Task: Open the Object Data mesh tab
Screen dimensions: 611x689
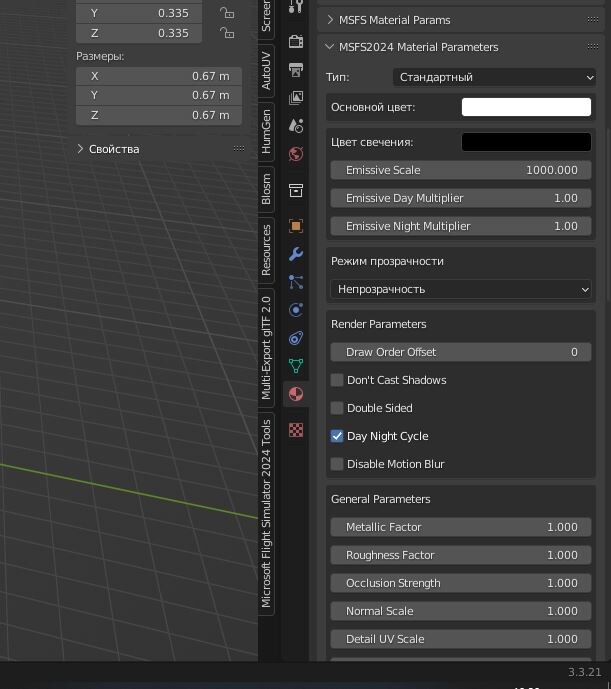Action: pyautogui.click(x=296, y=366)
